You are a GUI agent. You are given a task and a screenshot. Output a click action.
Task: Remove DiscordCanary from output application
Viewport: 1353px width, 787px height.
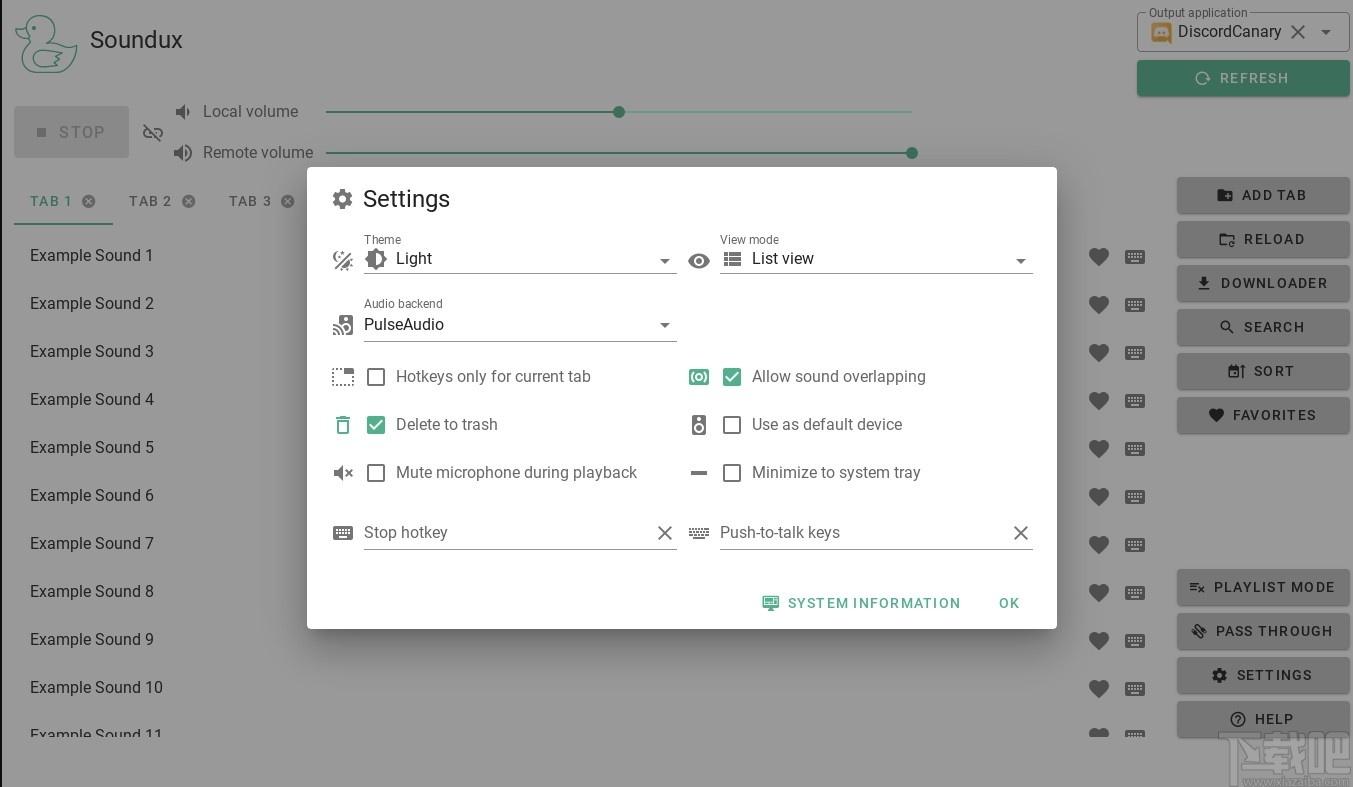point(1298,32)
